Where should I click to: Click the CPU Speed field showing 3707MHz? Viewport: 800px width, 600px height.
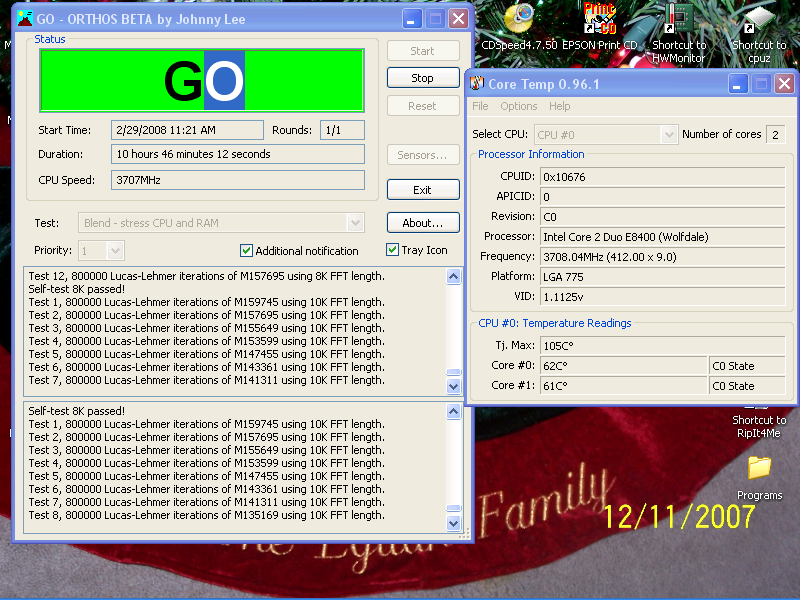pos(238,180)
